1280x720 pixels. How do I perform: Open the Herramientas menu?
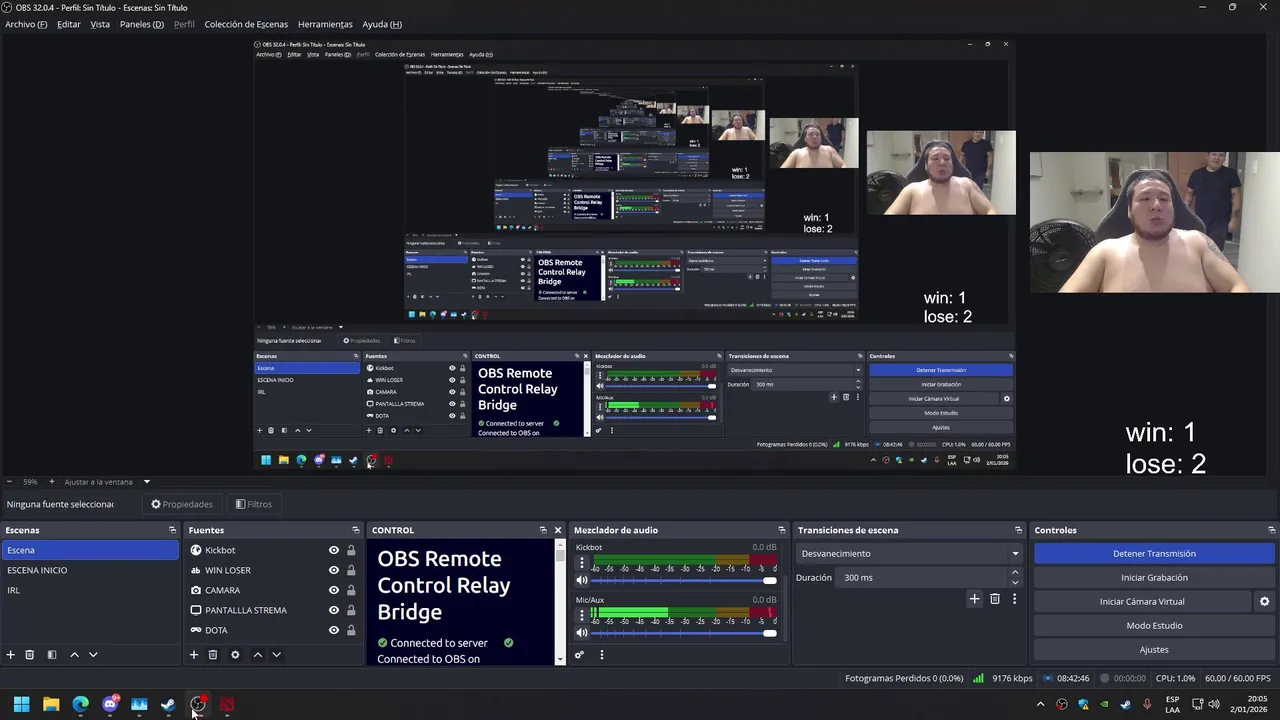click(325, 24)
